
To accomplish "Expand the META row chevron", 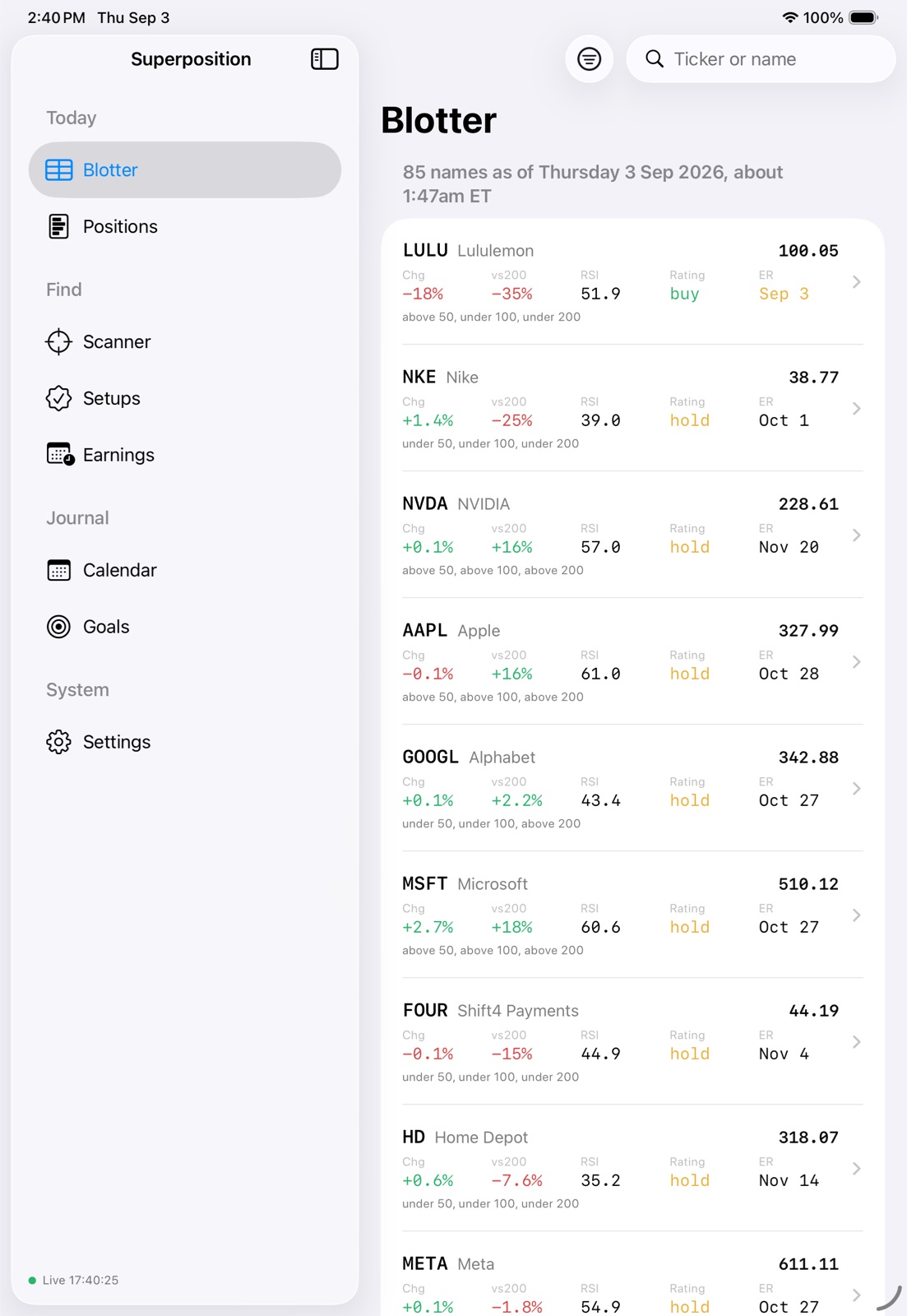I will 856,1295.
